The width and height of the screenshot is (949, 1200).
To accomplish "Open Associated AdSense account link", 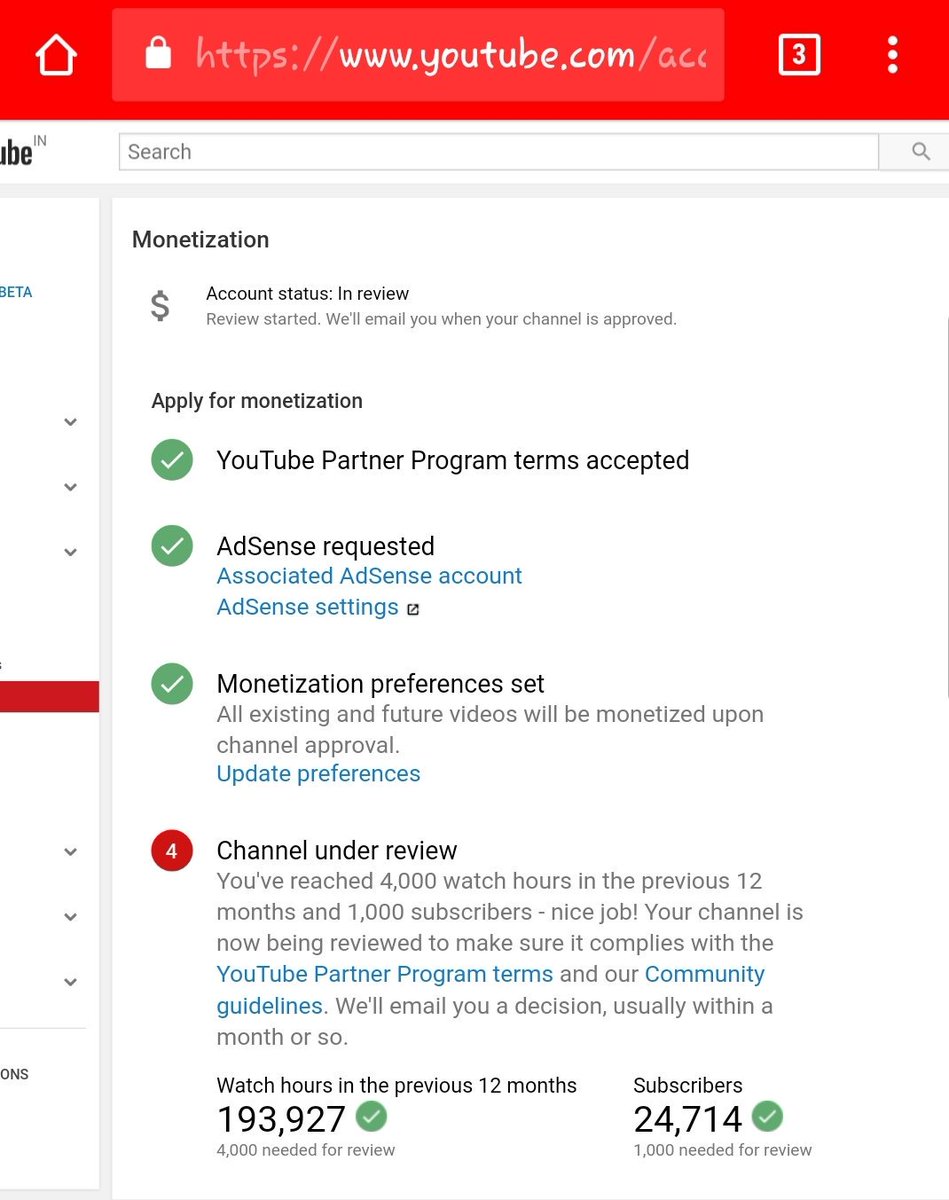I will 369,576.
